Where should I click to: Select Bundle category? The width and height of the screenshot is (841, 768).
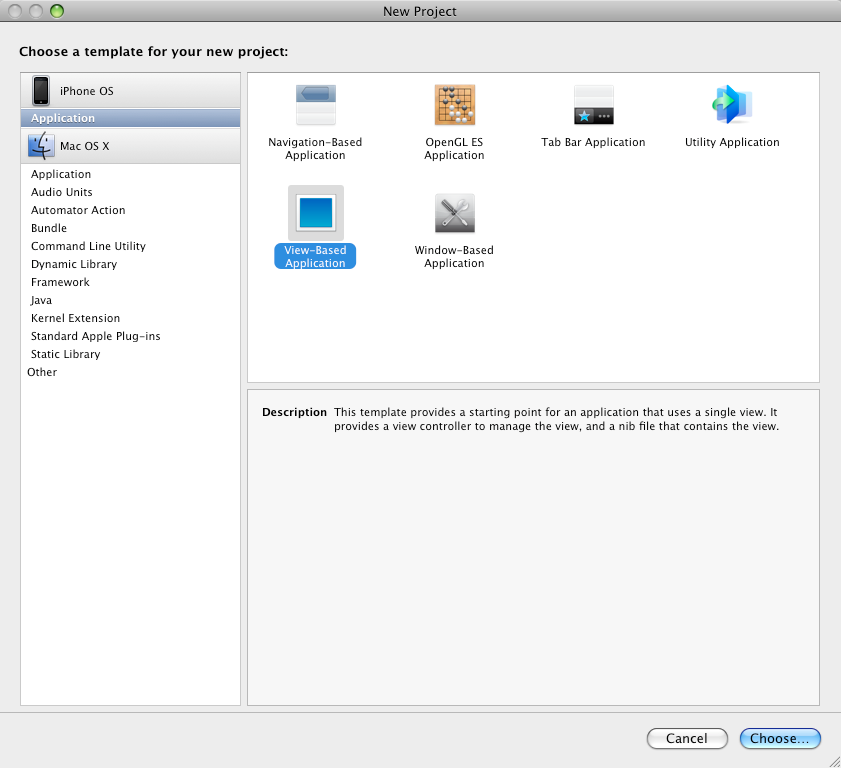coord(130,228)
